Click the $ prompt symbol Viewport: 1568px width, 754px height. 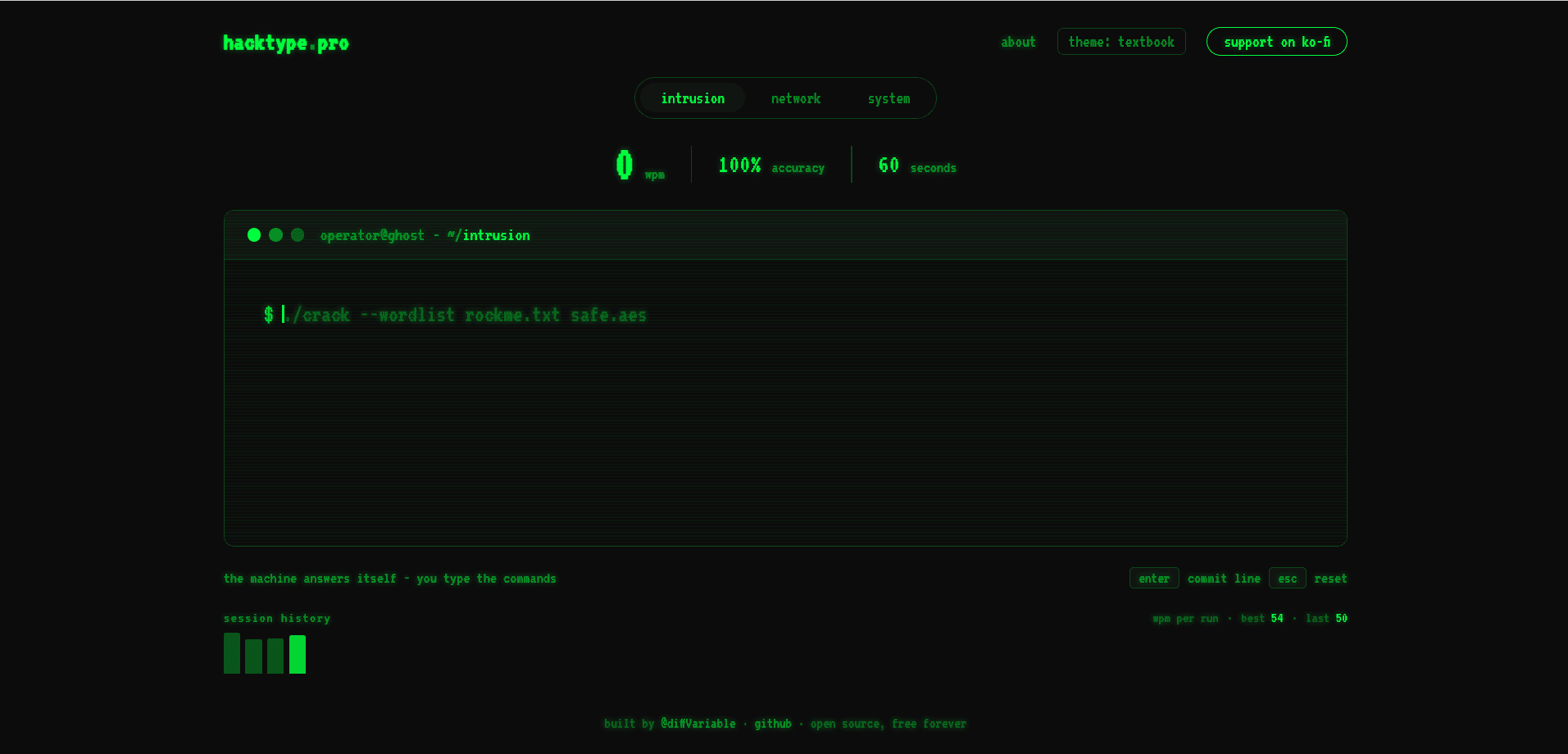point(269,315)
